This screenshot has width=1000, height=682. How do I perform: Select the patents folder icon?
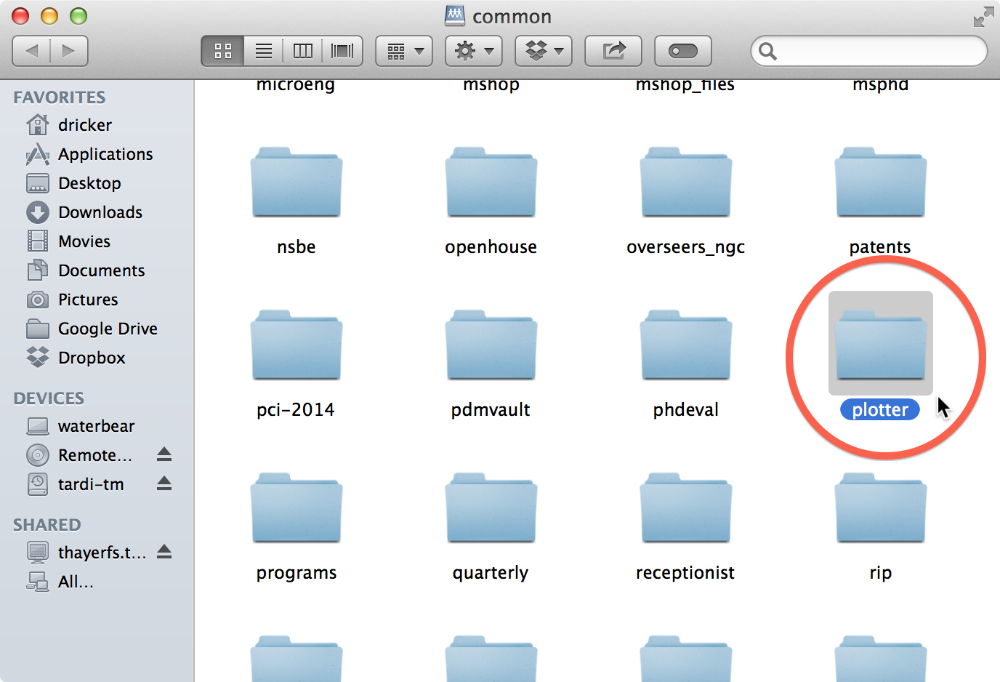[x=880, y=182]
